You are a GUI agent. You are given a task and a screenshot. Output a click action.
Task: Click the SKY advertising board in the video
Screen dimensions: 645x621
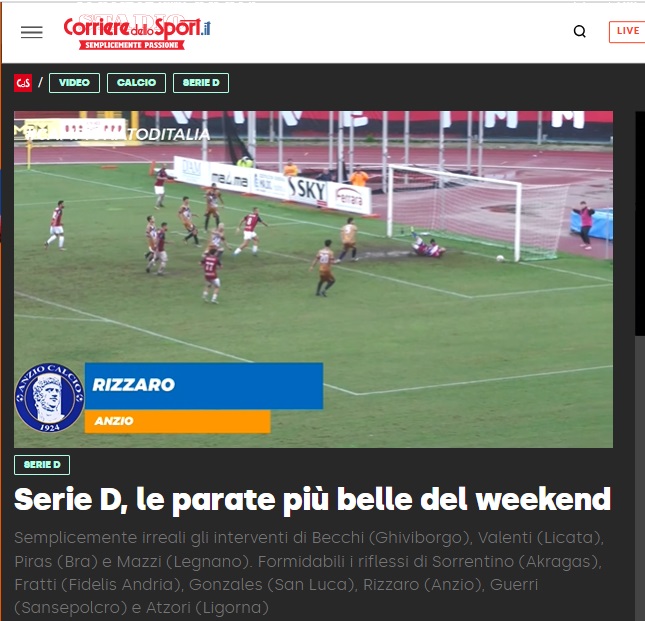tap(307, 190)
